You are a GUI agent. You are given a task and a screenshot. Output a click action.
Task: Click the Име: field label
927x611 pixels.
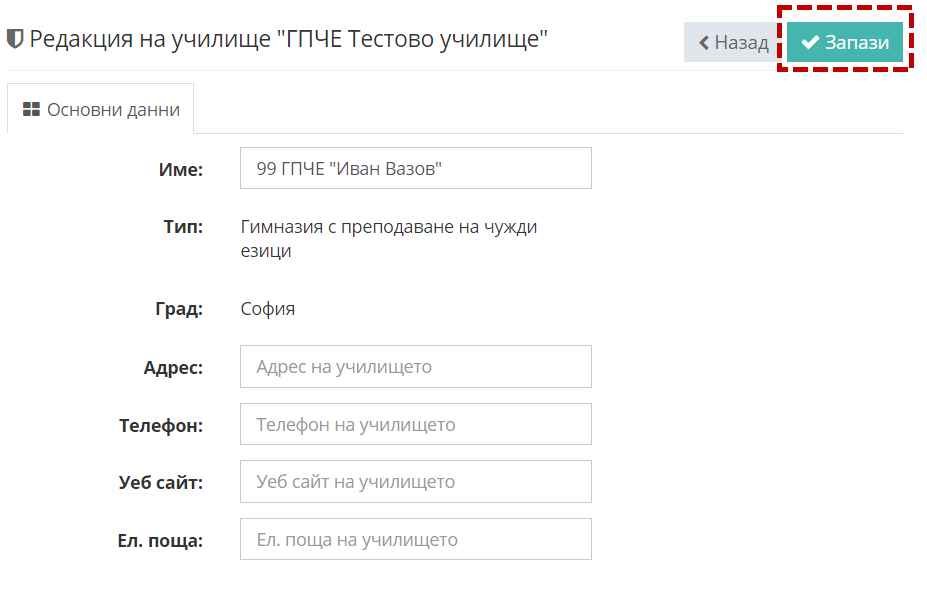181,170
